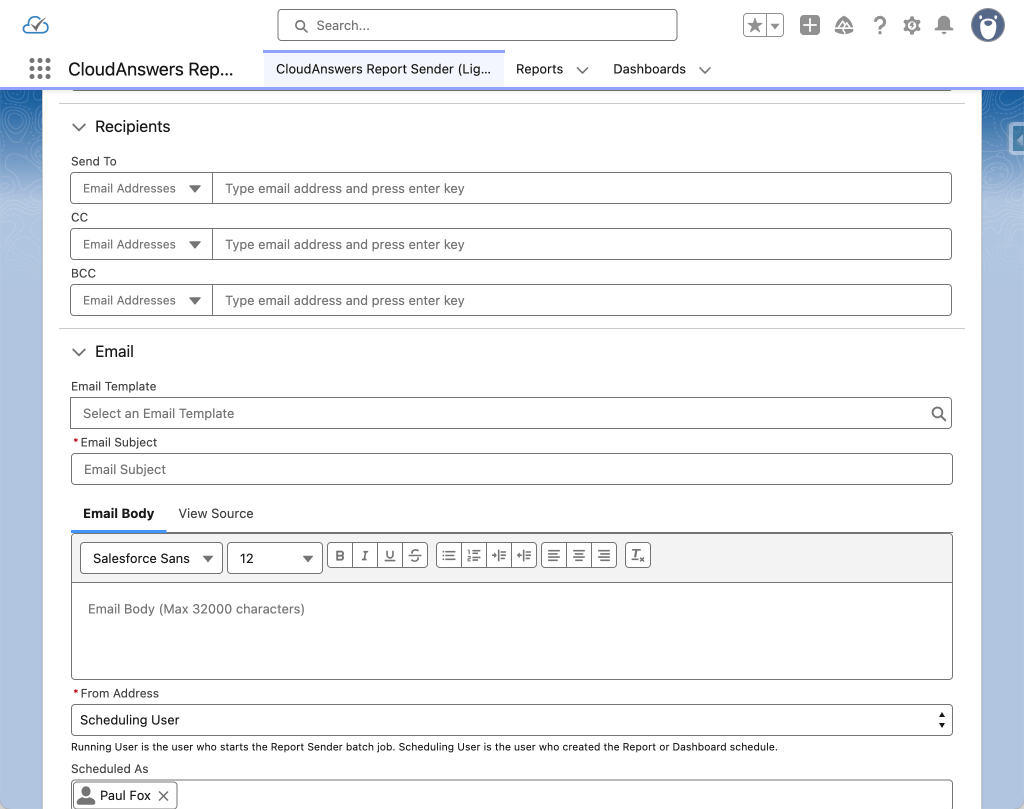Open the Salesforce App Launcher grid
The height and width of the screenshot is (809, 1024).
tap(39, 68)
